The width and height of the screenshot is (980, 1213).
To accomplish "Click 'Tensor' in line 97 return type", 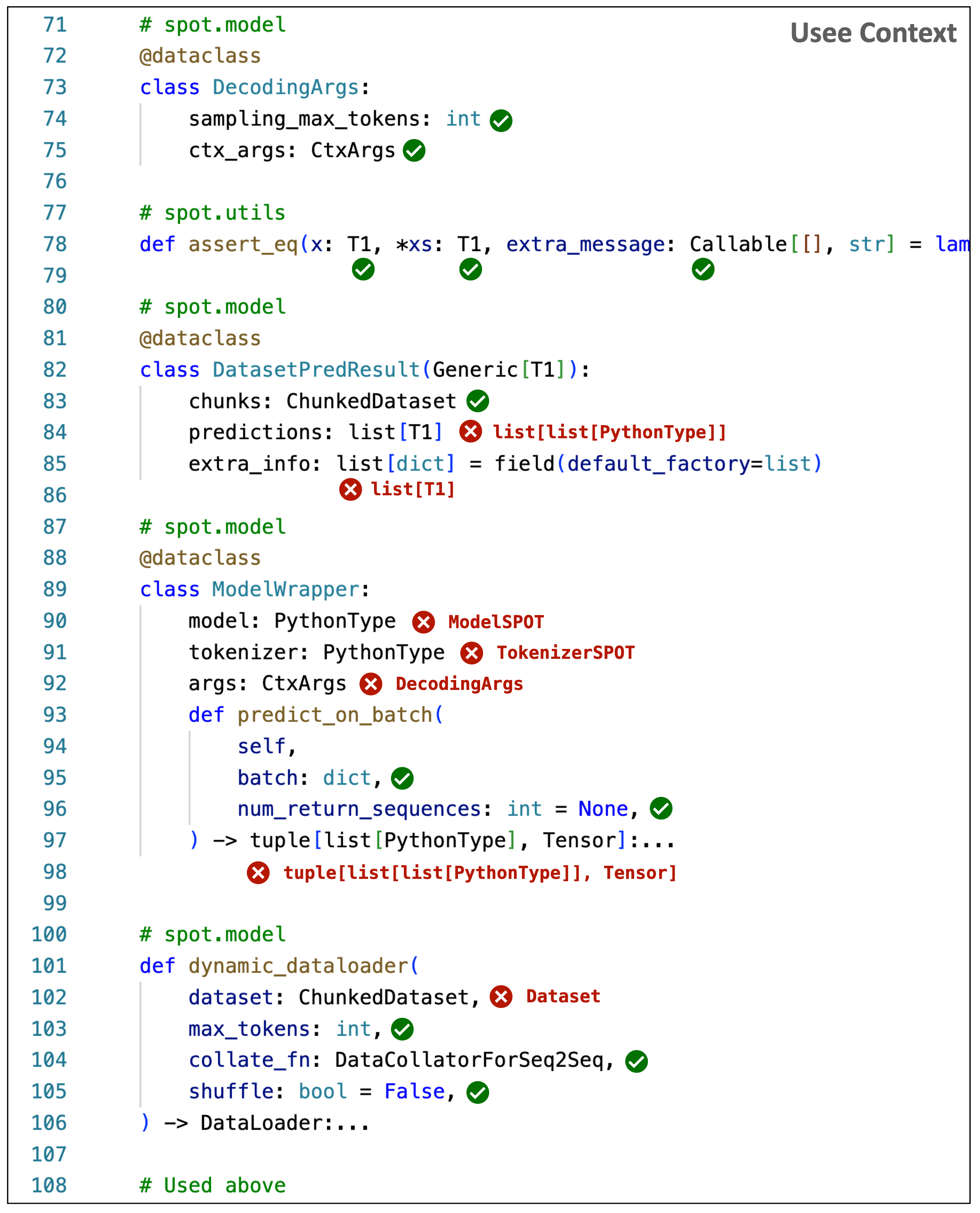I will point(579,840).
